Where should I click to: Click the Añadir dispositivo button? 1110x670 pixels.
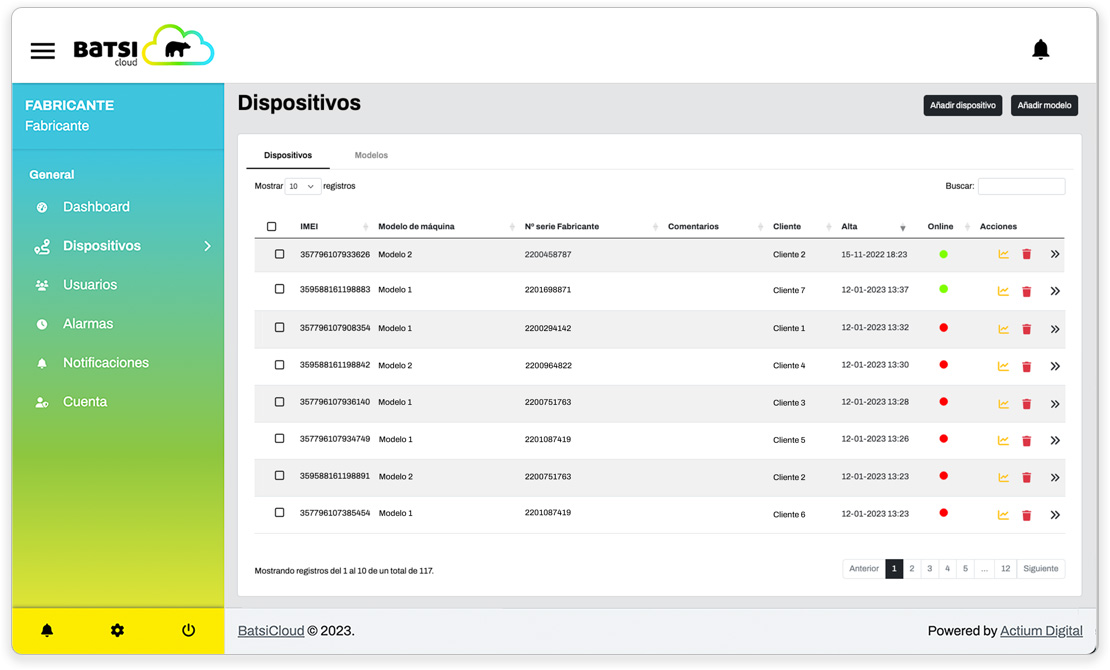tap(962, 106)
